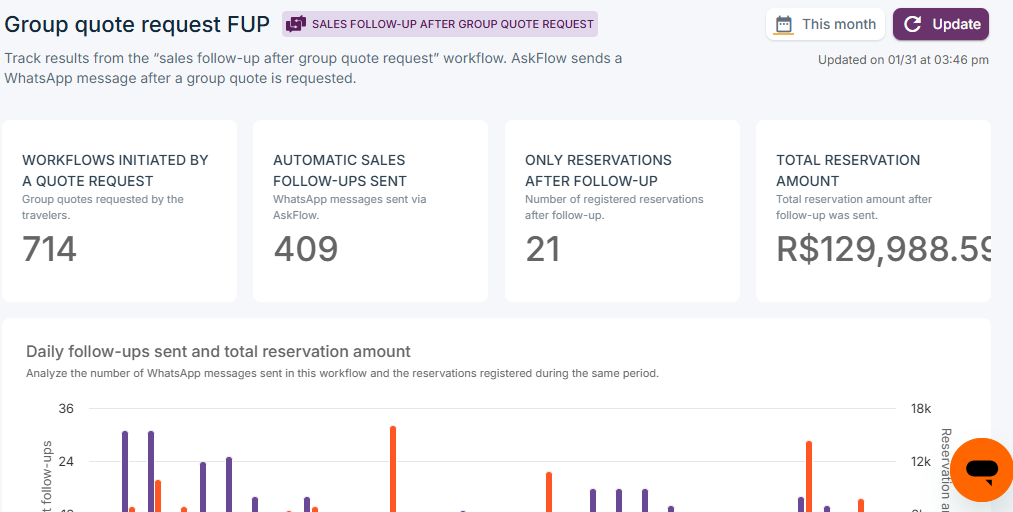The image size is (1013, 512).
Task: Click the 24 label on left axis
Action: tap(67, 462)
